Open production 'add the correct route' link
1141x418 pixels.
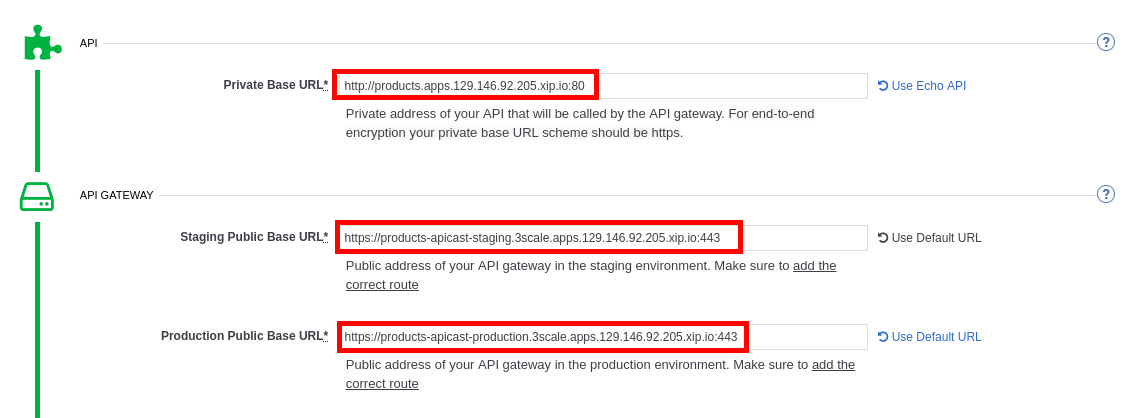point(833,365)
